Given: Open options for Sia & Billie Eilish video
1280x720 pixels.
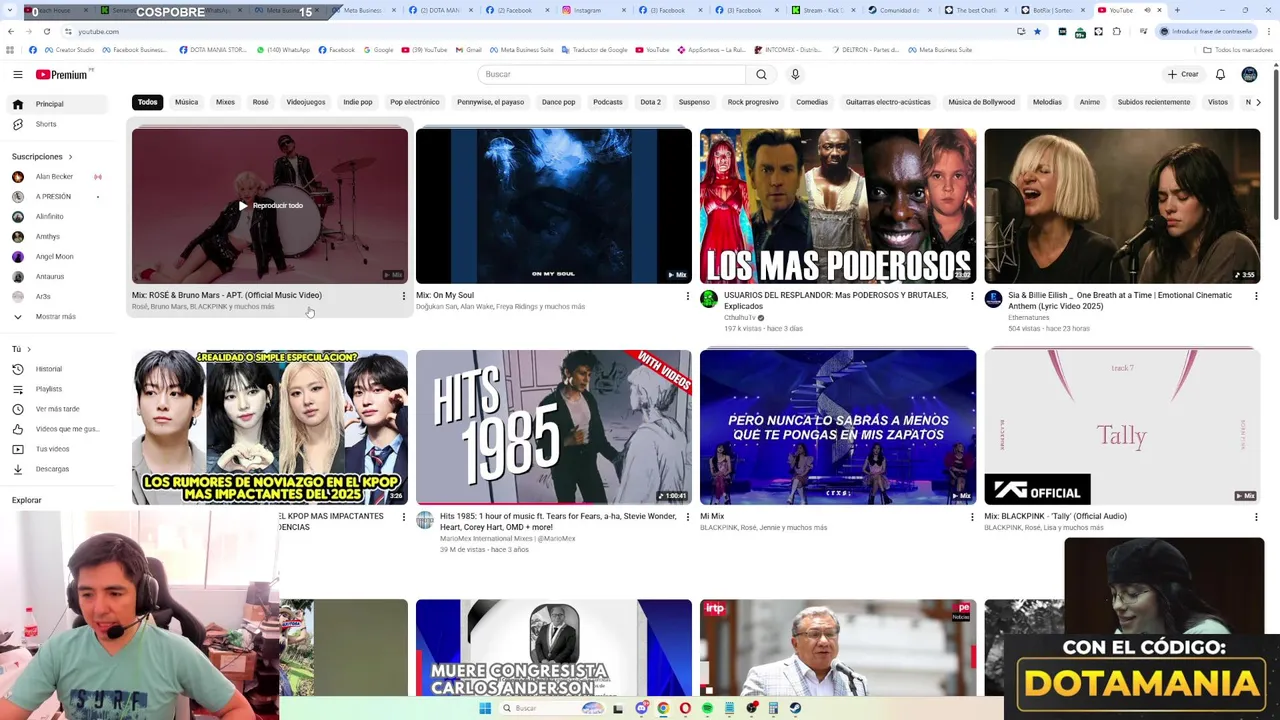Looking at the screenshot, I should pyautogui.click(x=1256, y=296).
